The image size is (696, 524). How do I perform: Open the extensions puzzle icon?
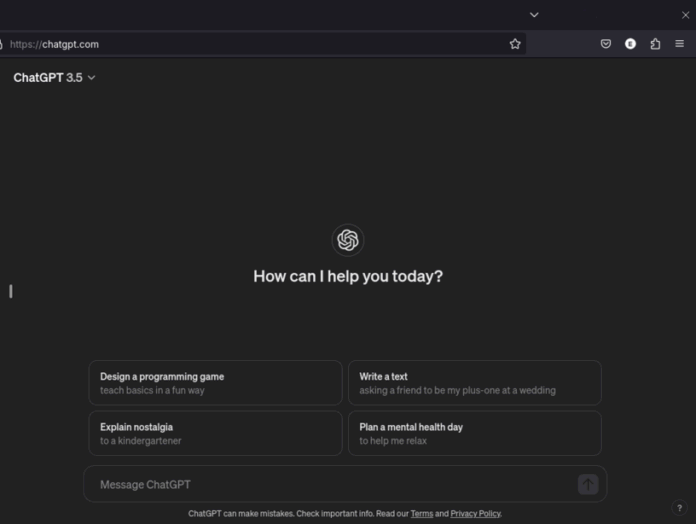[x=655, y=44]
